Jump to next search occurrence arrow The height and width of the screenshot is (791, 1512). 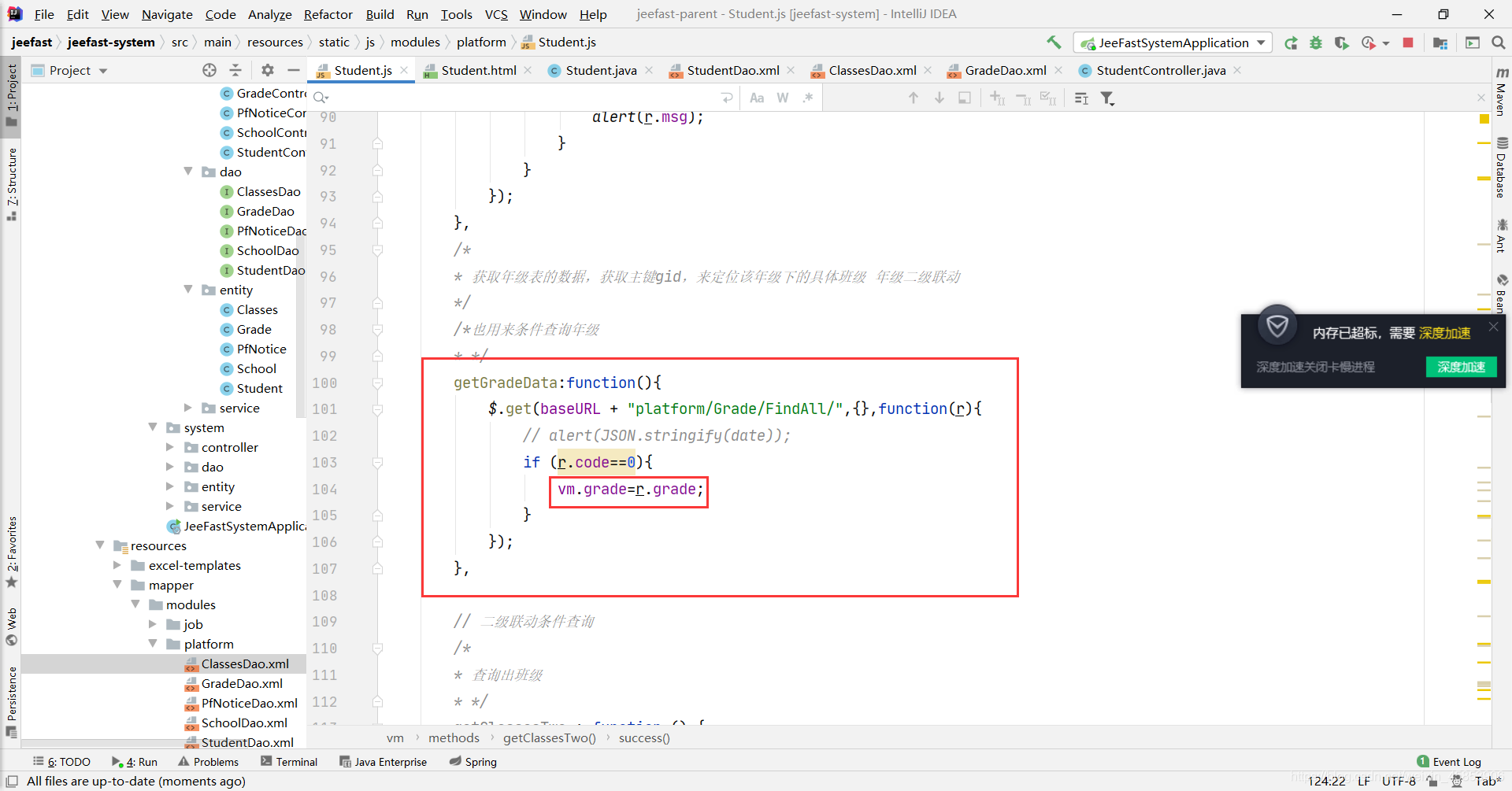[939, 98]
